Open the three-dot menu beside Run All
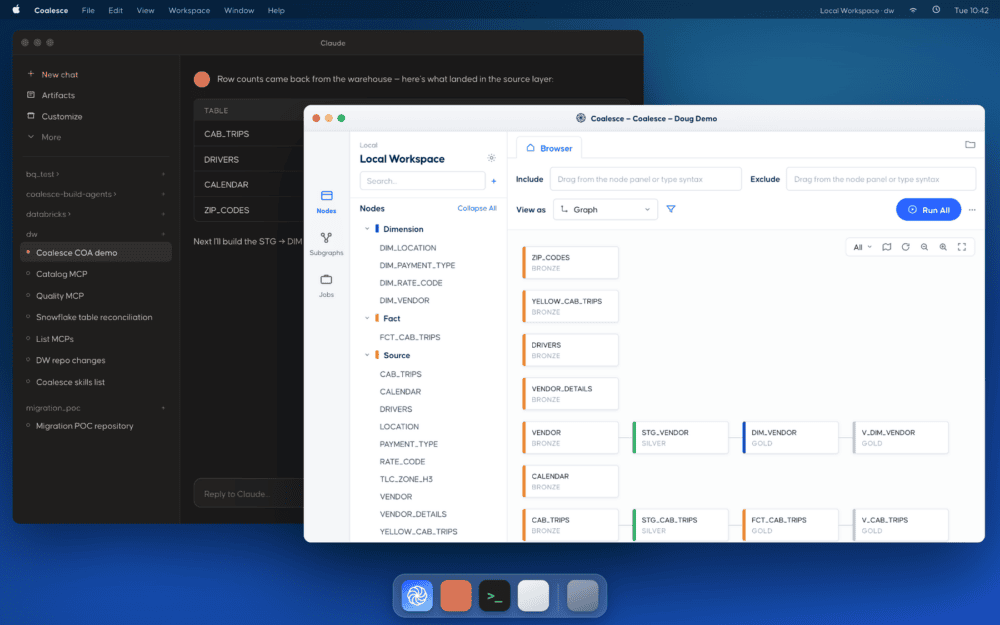 pos(972,210)
